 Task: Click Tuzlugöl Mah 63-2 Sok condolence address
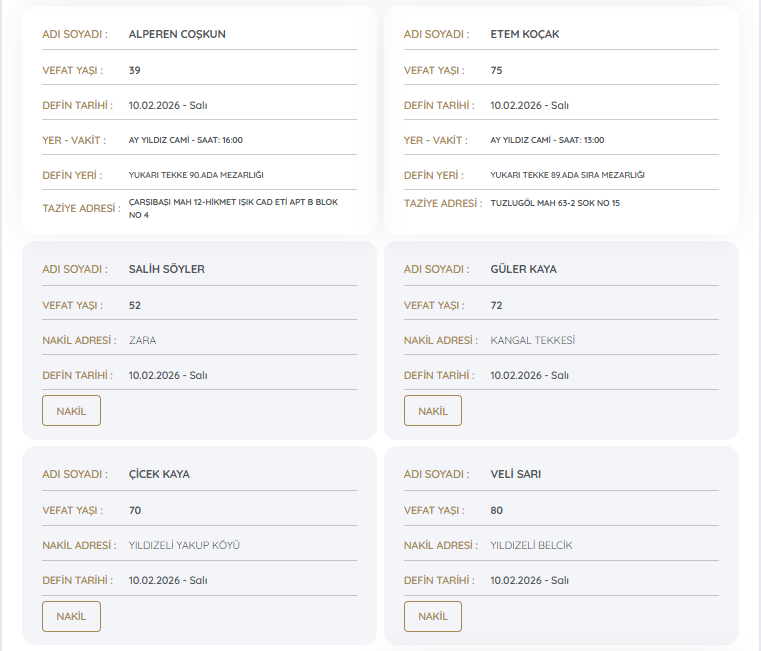555,203
